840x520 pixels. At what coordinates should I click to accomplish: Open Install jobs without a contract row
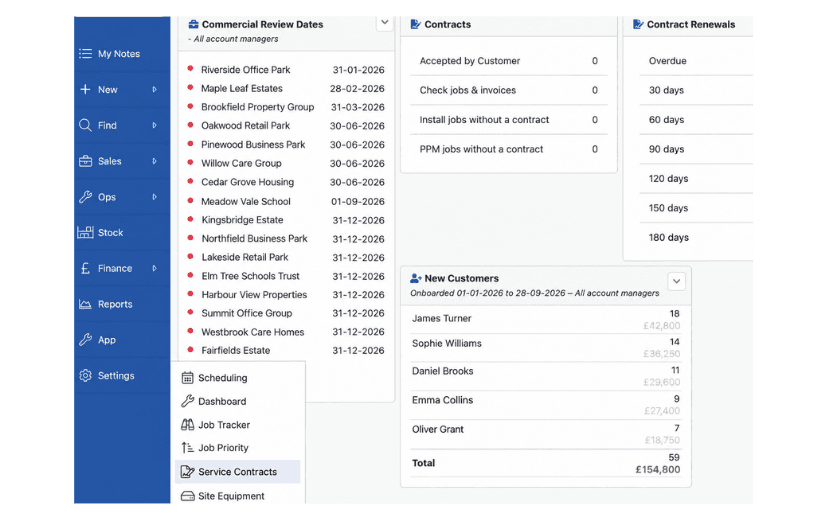[509, 119]
